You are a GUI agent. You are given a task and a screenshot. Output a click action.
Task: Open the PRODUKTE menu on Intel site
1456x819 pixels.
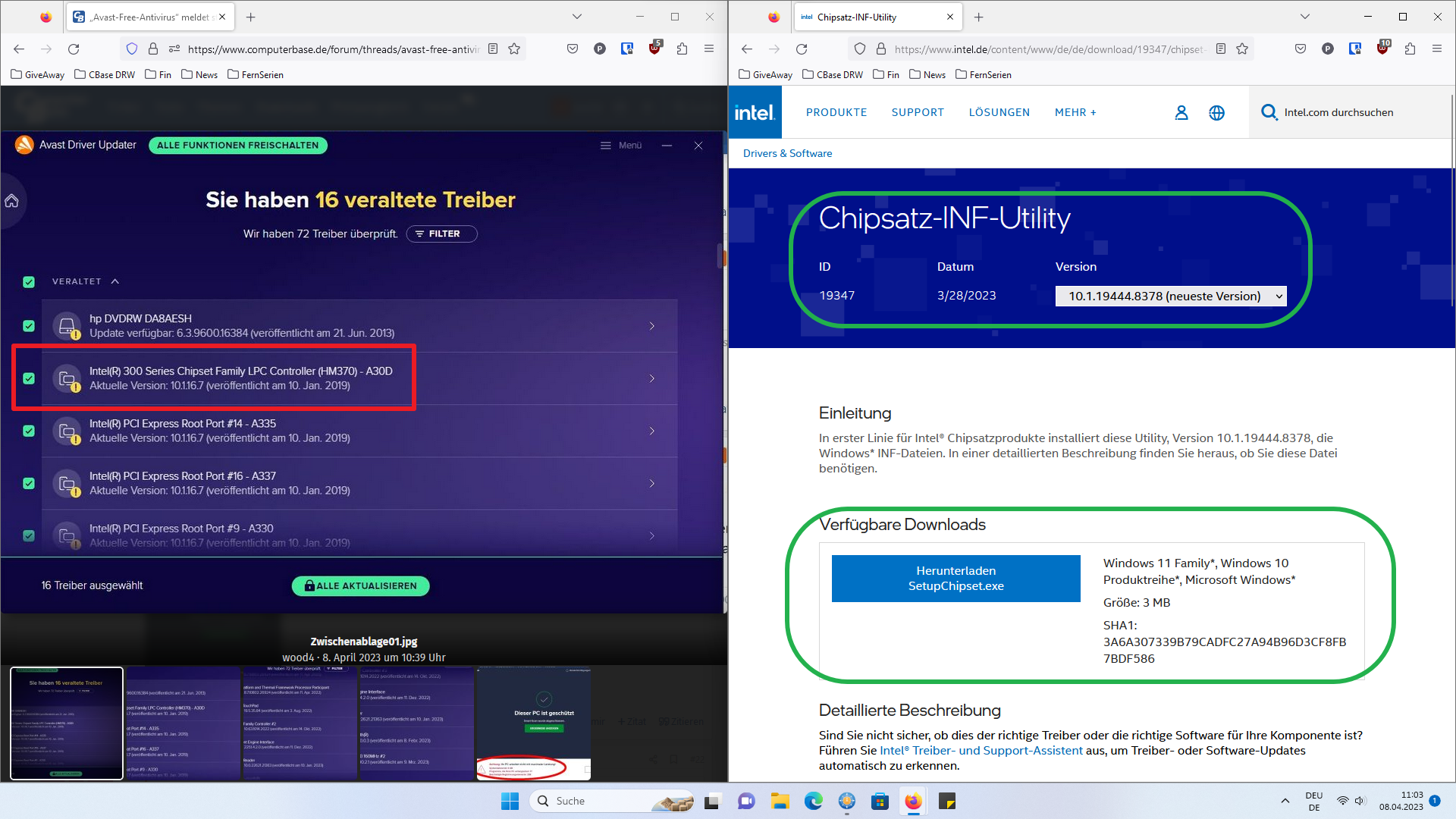[x=836, y=112]
